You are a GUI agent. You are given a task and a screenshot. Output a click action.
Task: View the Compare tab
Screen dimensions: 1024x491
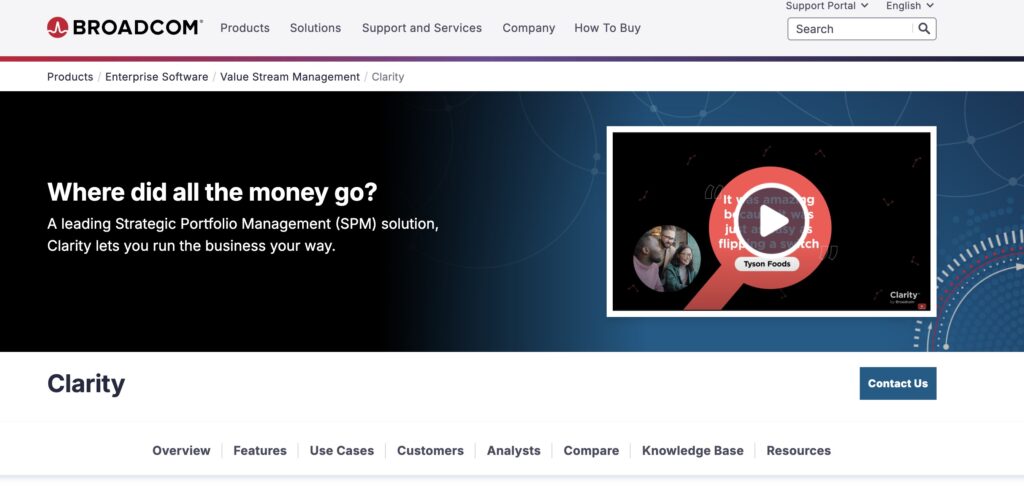(591, 451)
